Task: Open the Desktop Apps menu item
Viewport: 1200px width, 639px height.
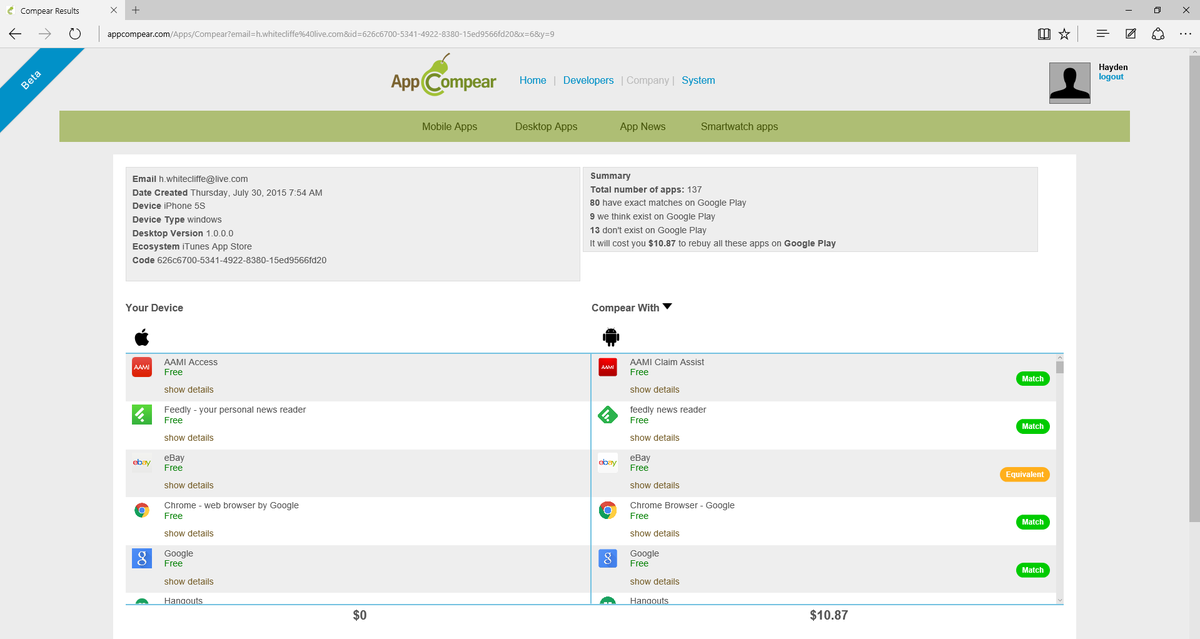Action: pyautogui.click(x=546, y=127)
